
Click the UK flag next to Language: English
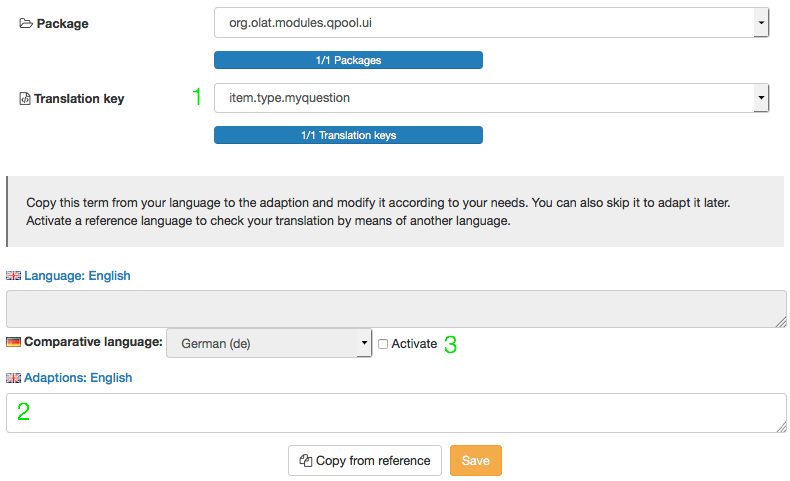tap(13, 275)
